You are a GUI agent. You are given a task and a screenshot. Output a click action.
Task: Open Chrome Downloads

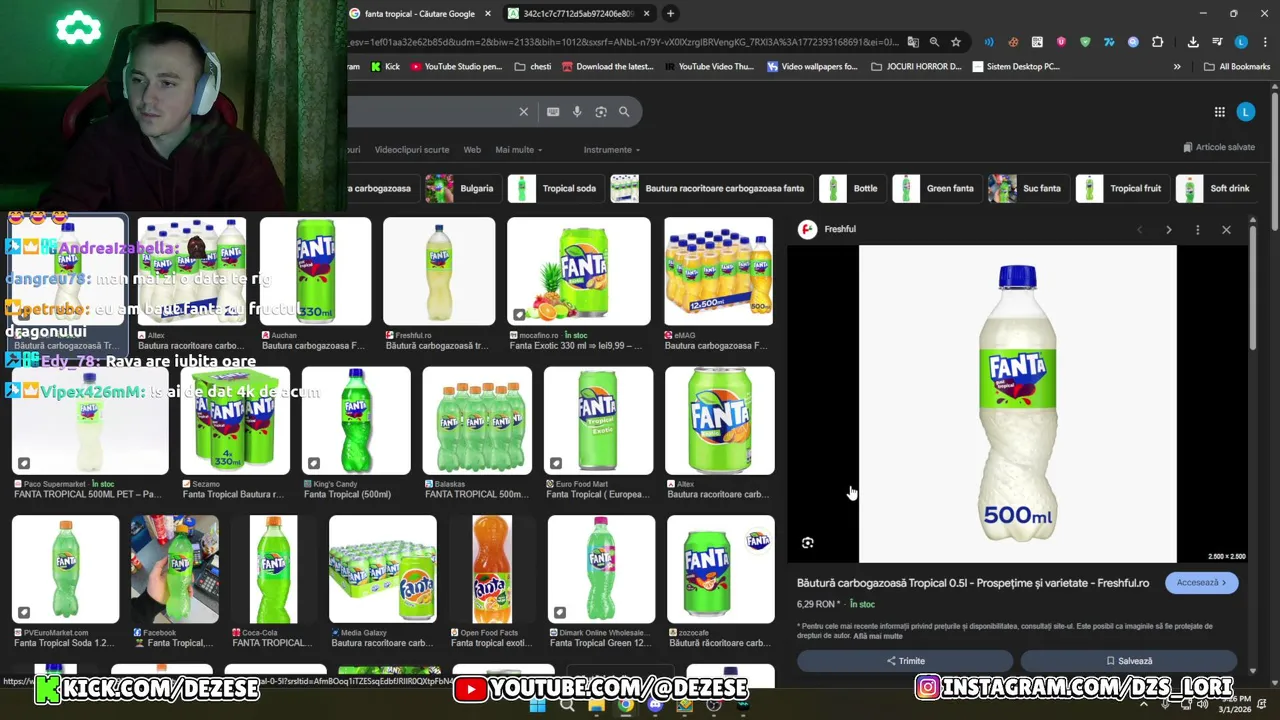(1193, 42)
